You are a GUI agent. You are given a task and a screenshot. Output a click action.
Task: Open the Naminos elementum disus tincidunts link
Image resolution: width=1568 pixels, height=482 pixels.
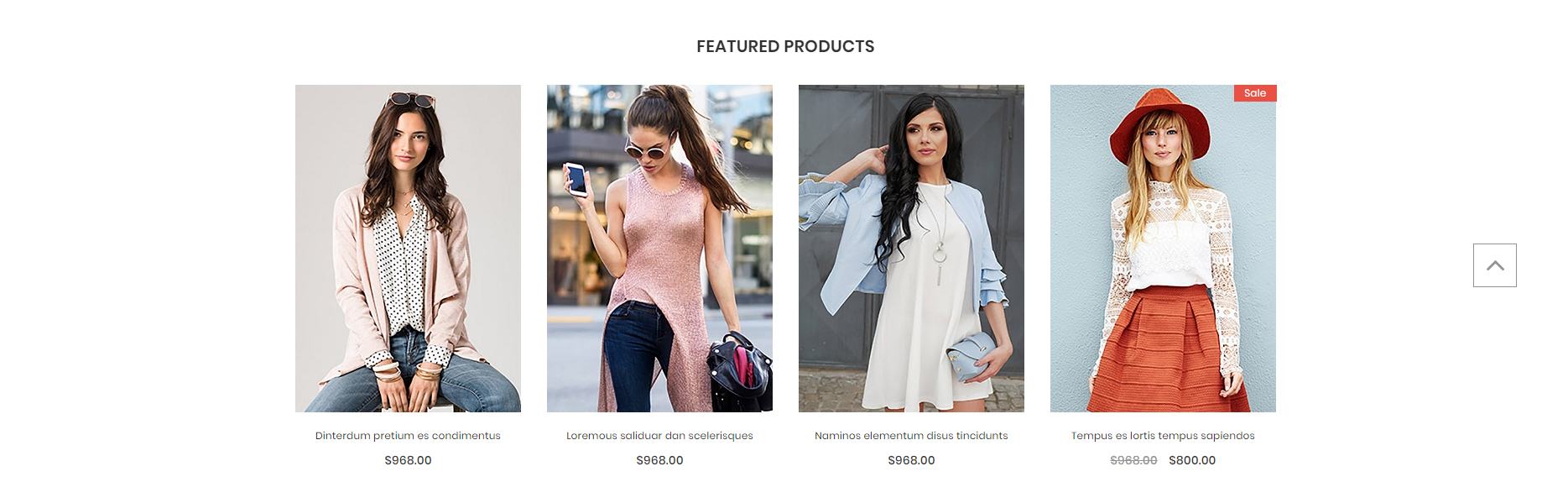pos(911,436)
